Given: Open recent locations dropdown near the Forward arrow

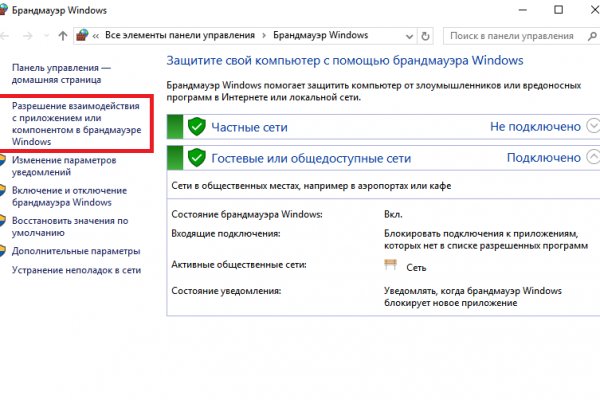Looking at the screenshot, I should pos(48,36).
